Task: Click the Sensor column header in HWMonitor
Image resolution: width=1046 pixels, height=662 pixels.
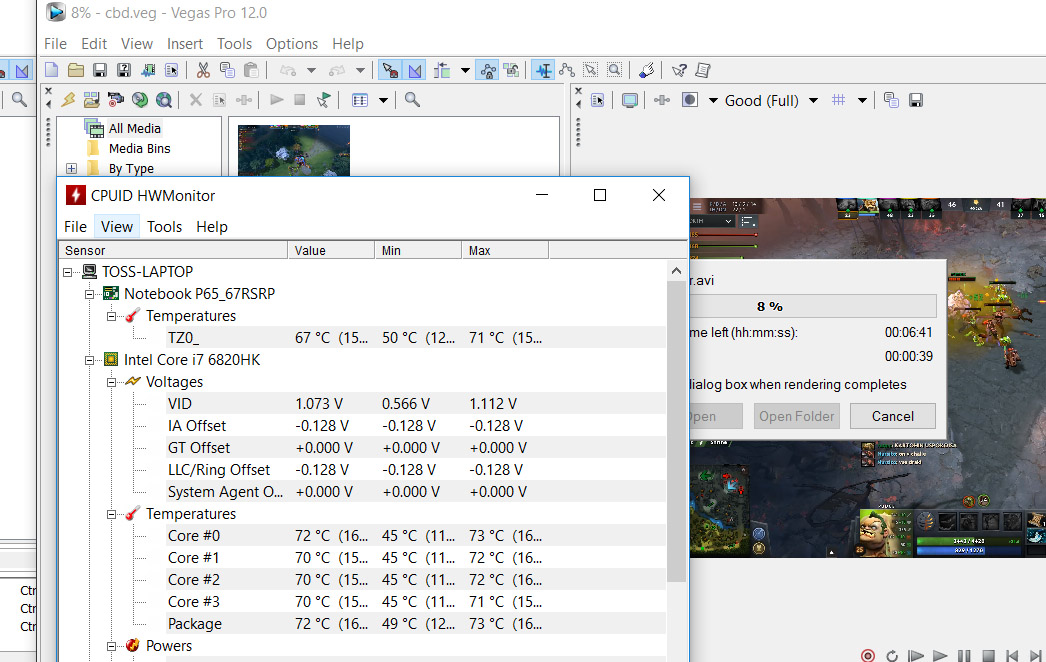Action: pos(173,250)
